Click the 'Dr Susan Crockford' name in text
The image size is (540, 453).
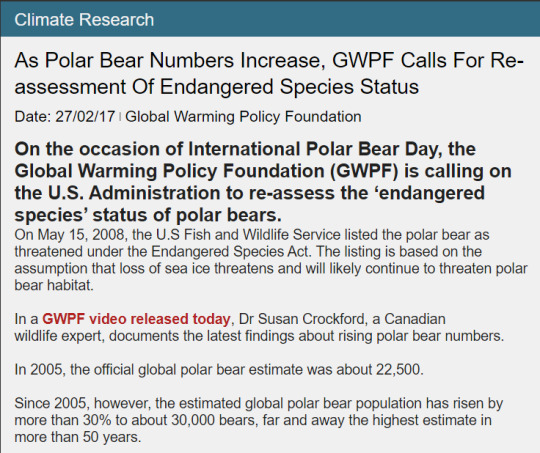[x=302, y=319]
